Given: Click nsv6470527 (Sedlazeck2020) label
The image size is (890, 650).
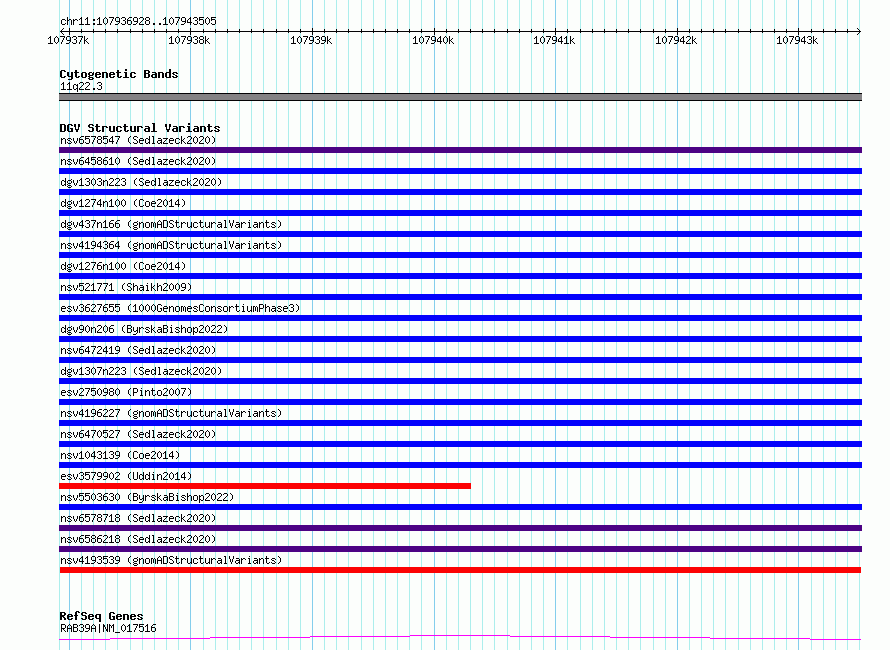Looking at the screenshot, I should coord(138,434).
